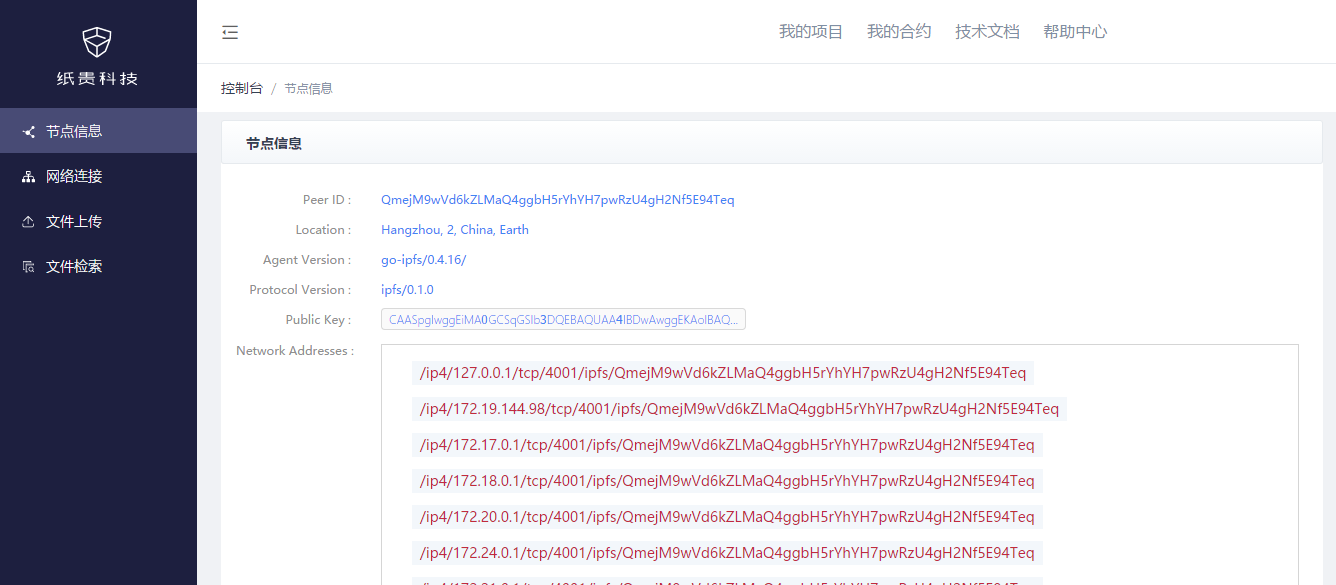Click the network connection hierarchy icon
The height and width of the screenshot is (585, 1336).
click(x=29, y=177)
